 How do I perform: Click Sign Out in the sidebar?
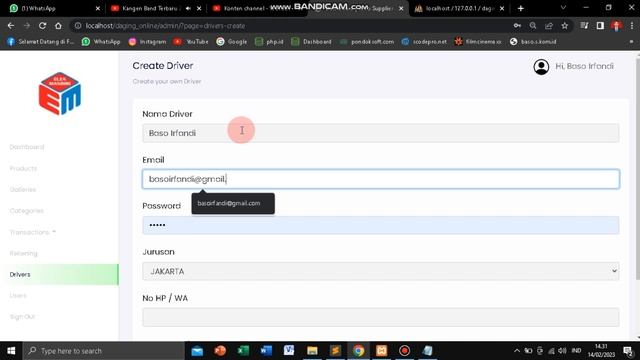pos(22,317)
